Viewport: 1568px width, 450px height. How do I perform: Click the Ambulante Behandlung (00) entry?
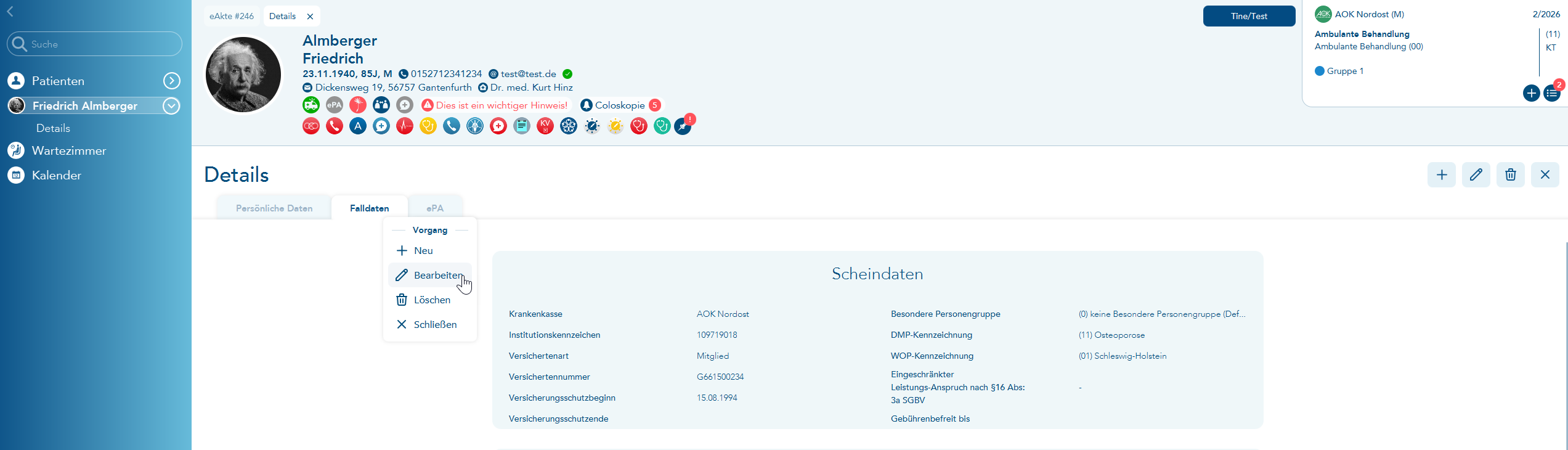[x=1369, y=46]
